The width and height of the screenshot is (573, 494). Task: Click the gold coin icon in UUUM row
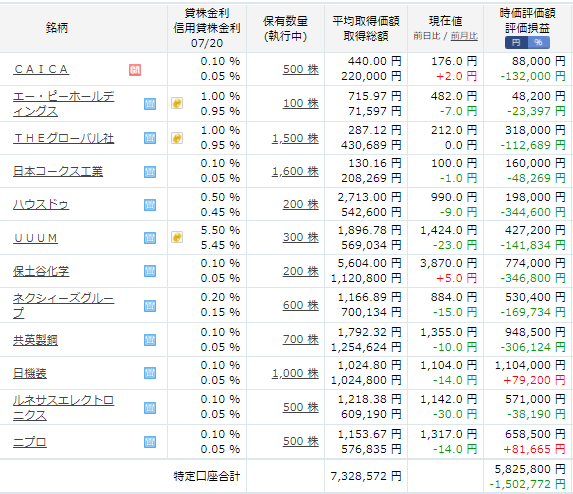pos(177,238)
